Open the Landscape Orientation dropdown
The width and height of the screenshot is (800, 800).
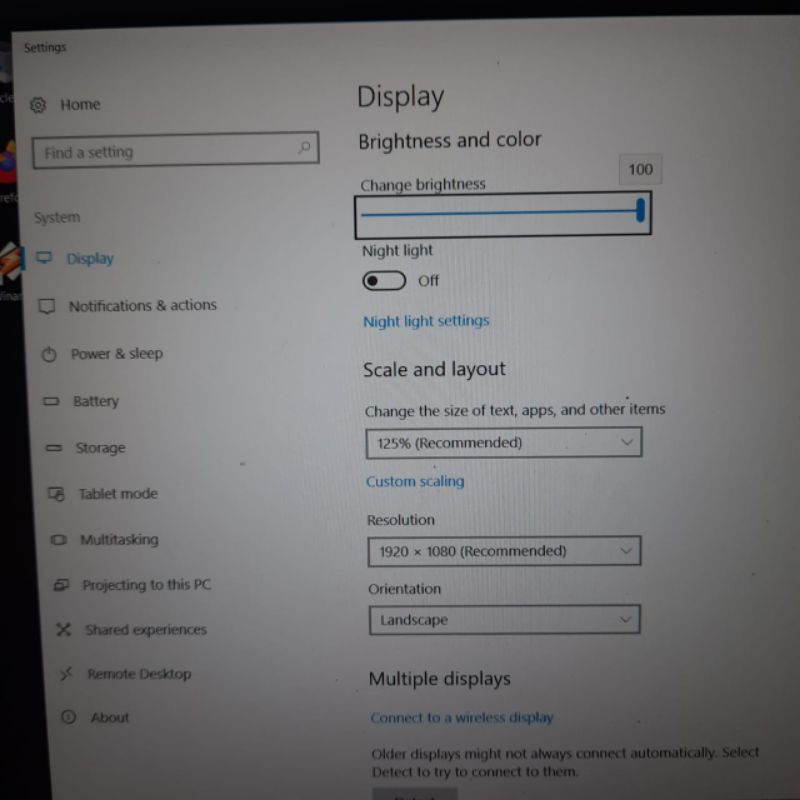[x=504, y=620]
